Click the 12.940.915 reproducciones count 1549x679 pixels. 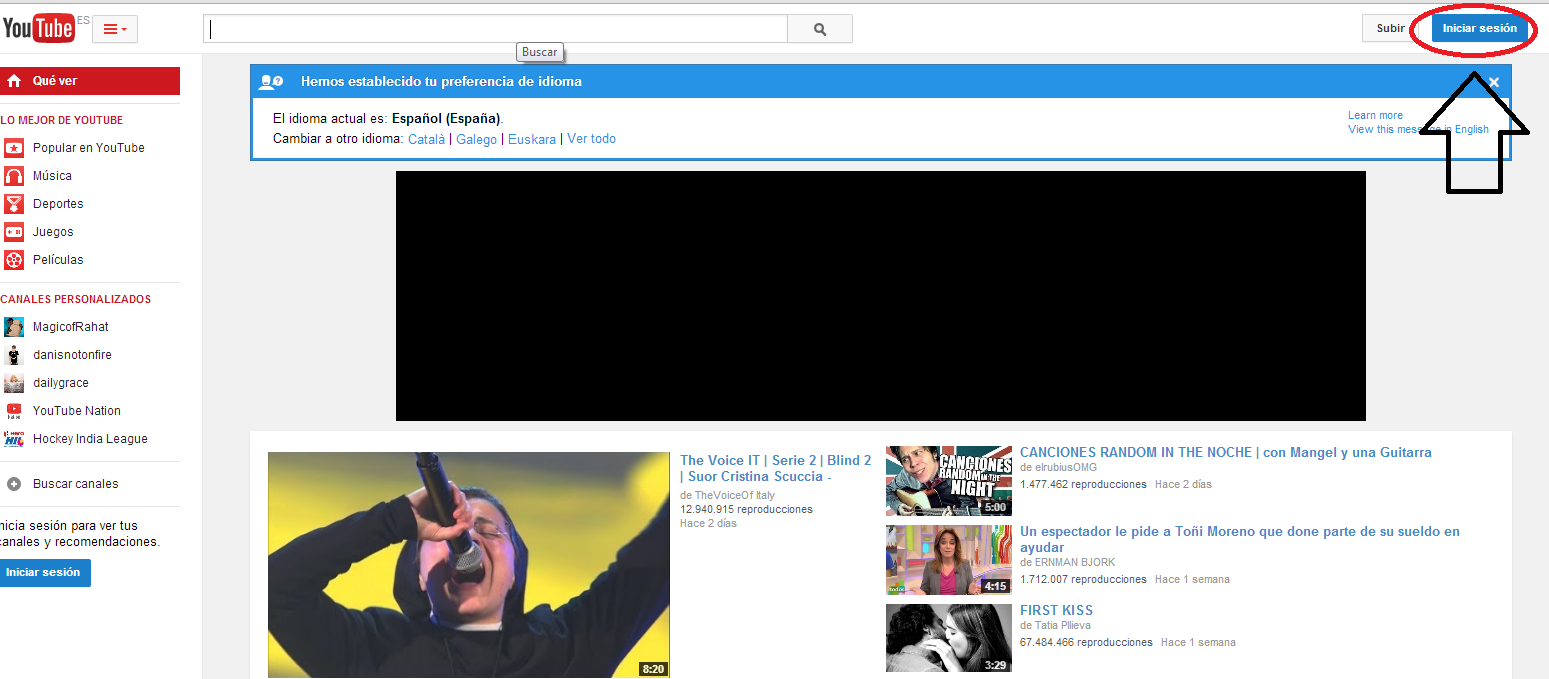746,509
